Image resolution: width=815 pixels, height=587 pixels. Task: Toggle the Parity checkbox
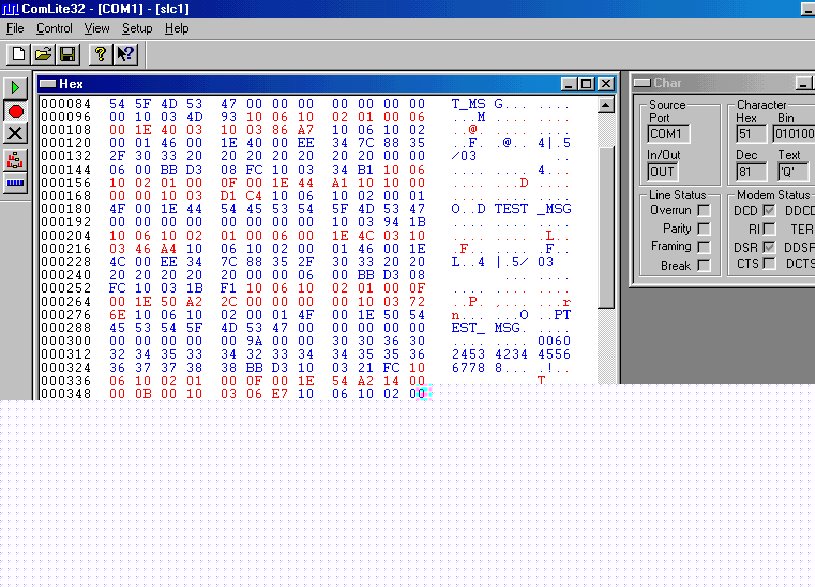coord(704,228)
